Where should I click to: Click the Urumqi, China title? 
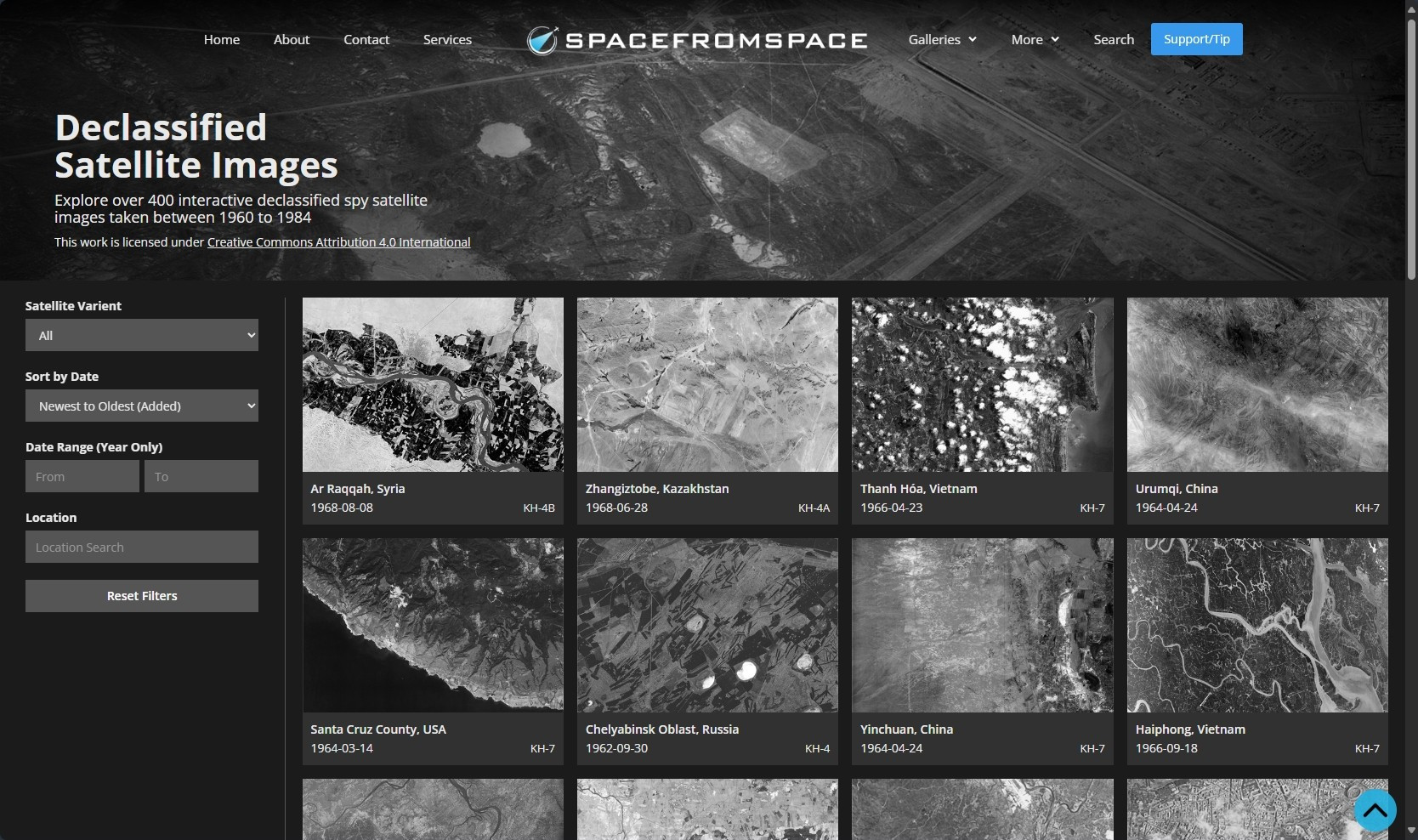click(x=1177, y=489)
